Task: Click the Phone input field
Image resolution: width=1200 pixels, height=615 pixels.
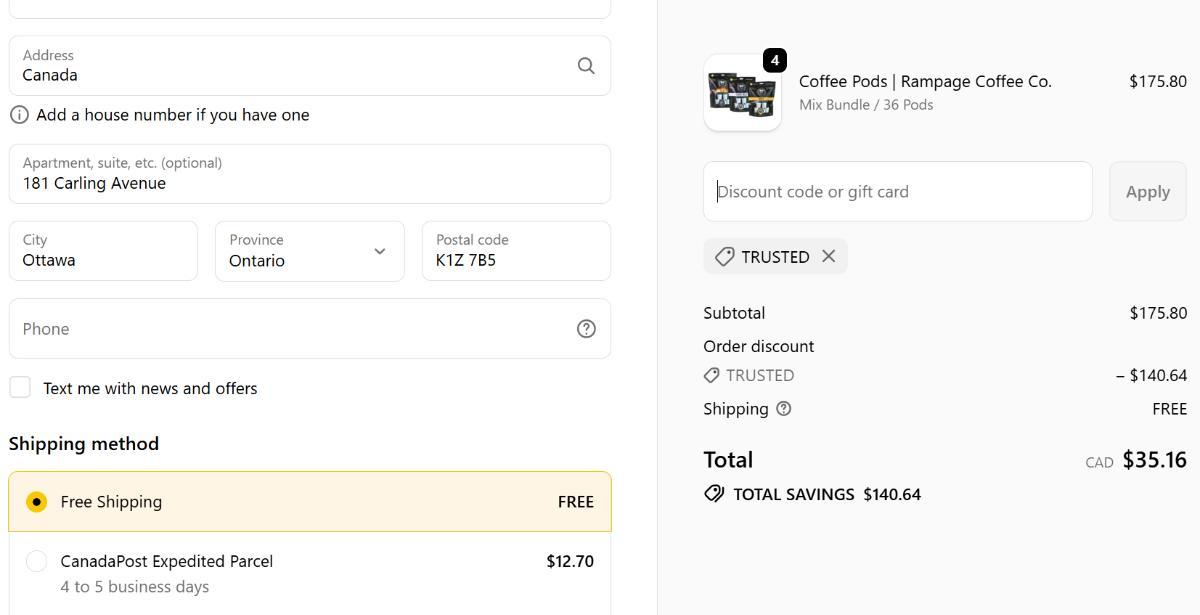Action: pyautogui.click(x=290, y=329)
